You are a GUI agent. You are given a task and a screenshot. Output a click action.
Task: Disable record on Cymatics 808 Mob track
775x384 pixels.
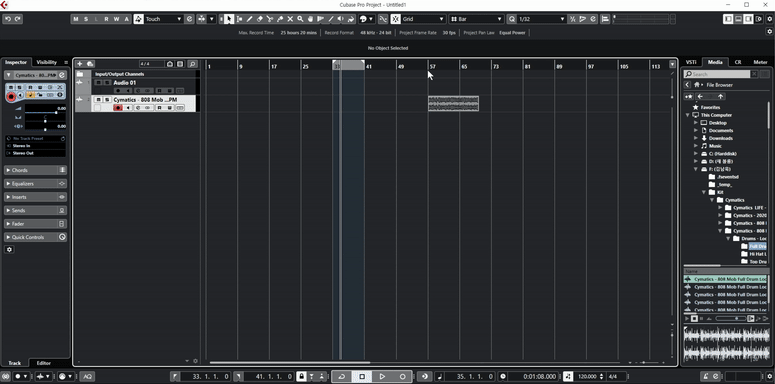118,108
